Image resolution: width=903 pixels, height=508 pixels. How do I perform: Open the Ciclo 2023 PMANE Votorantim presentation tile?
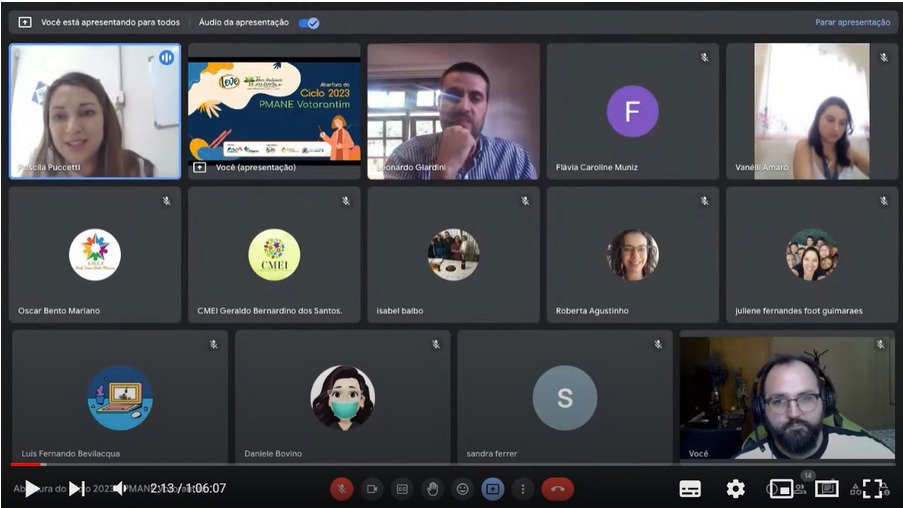pos(274,111)
